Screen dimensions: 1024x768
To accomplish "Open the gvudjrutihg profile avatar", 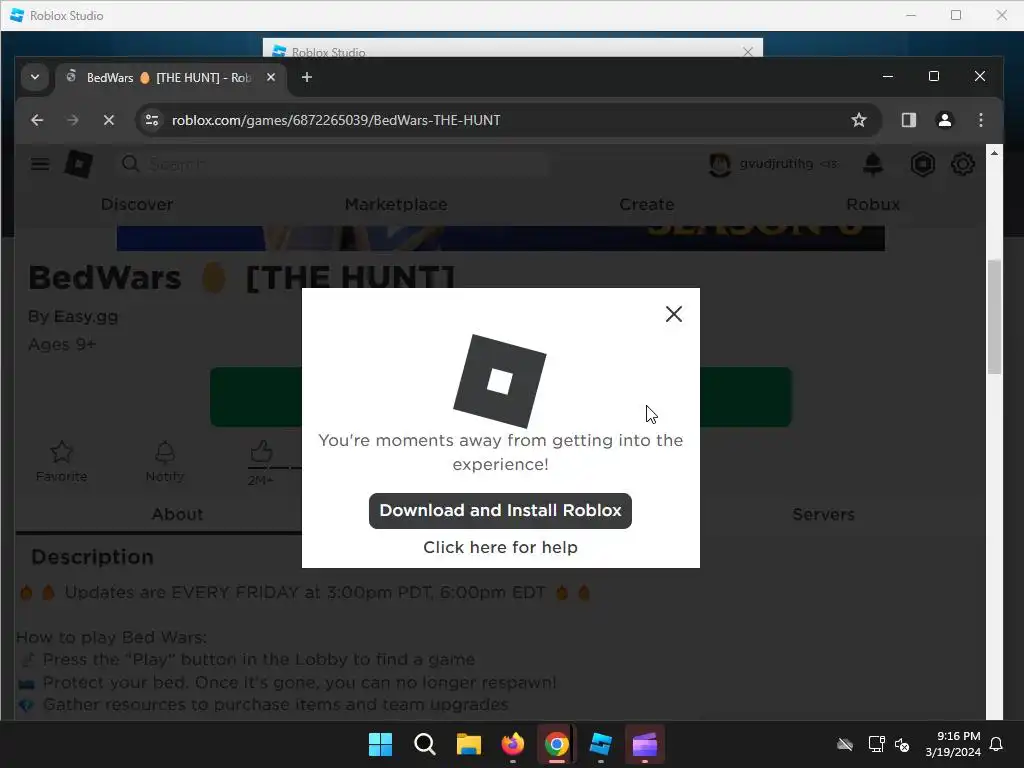I will [720, 165].
